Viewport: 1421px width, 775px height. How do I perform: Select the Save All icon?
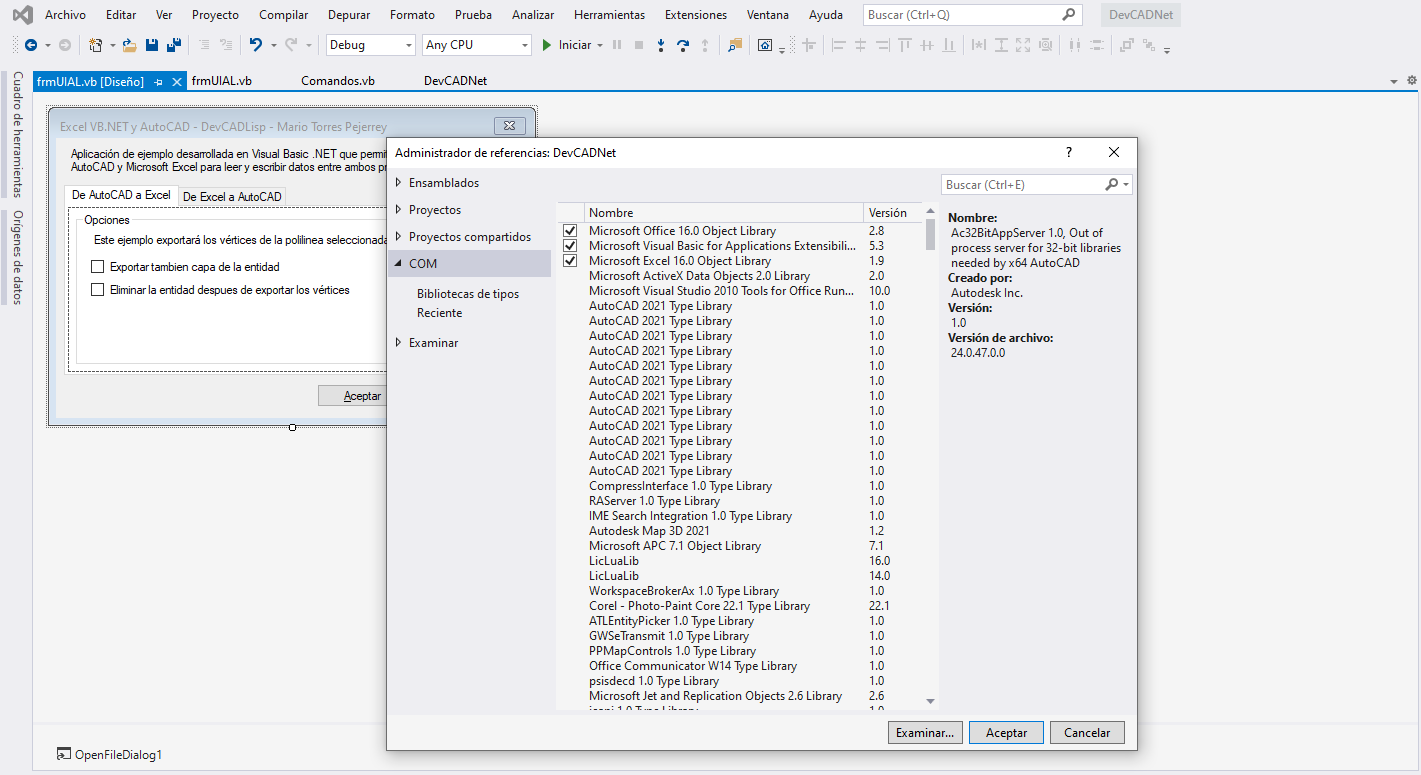(175, 45)
